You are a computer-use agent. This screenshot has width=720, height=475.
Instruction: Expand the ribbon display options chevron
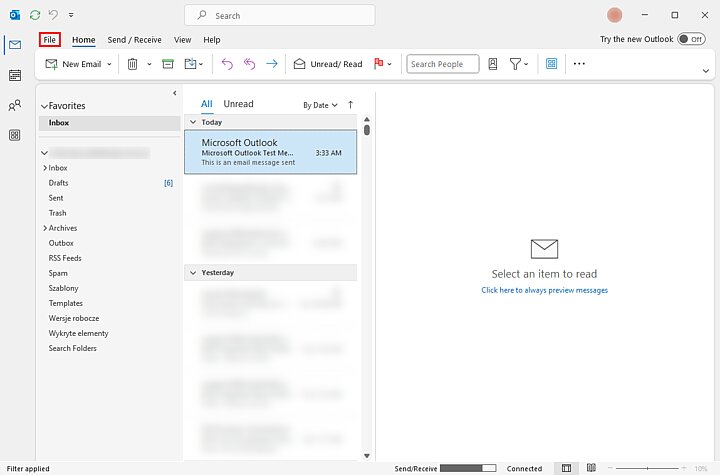tap(706, 71)
